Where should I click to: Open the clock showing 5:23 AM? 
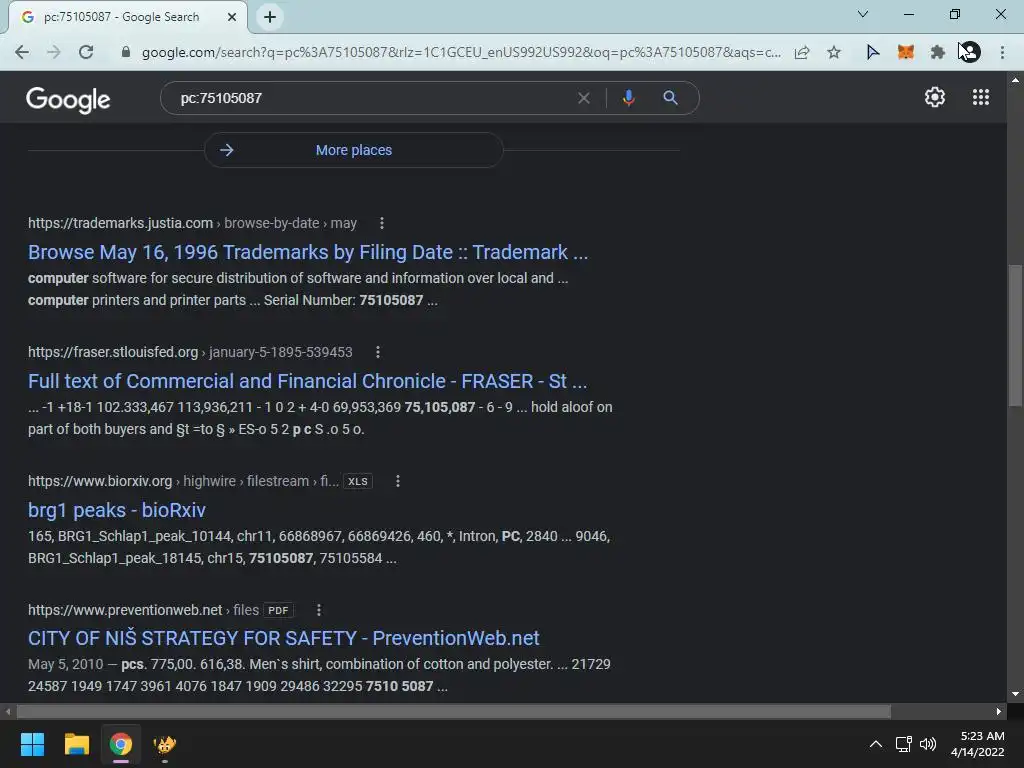(978, 744)
